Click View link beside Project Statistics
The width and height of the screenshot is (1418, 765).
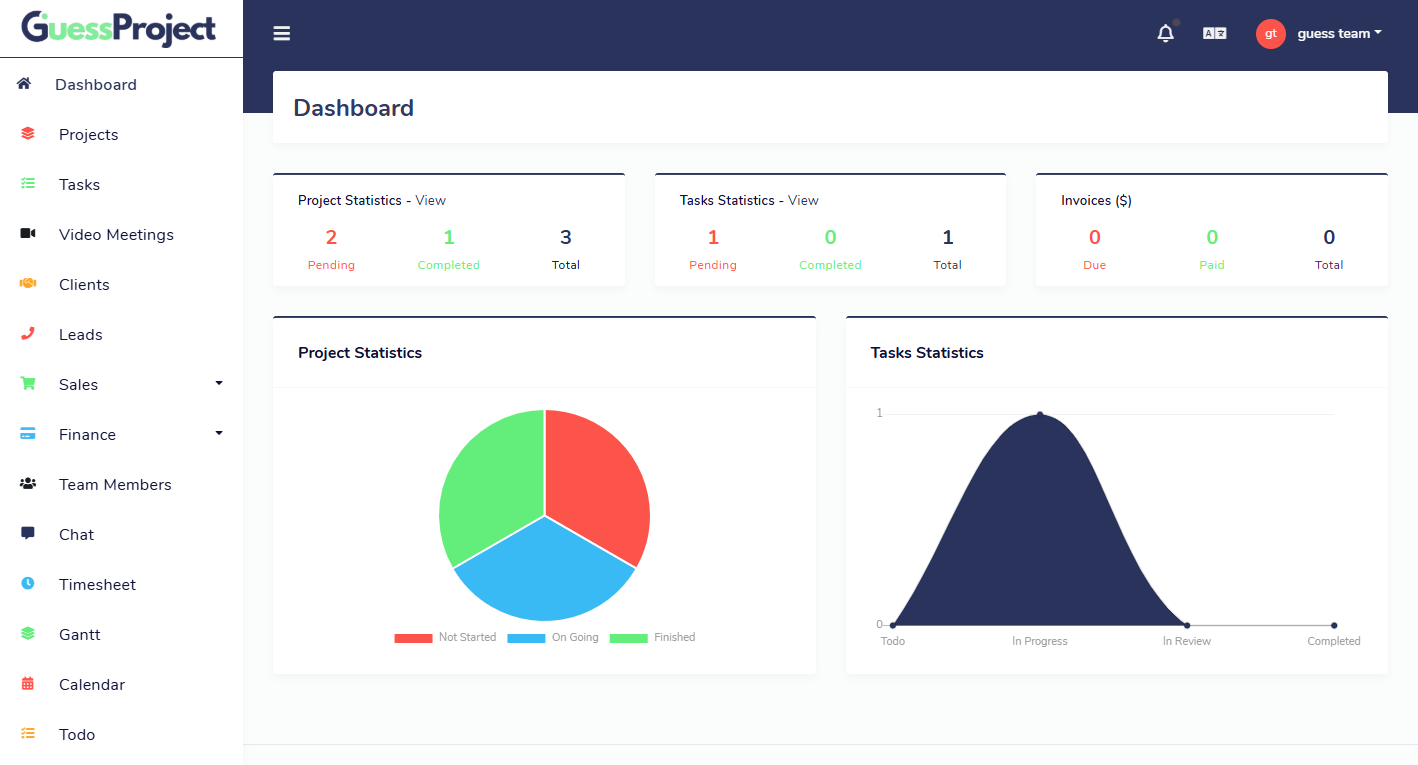click(x=431, y=200)
